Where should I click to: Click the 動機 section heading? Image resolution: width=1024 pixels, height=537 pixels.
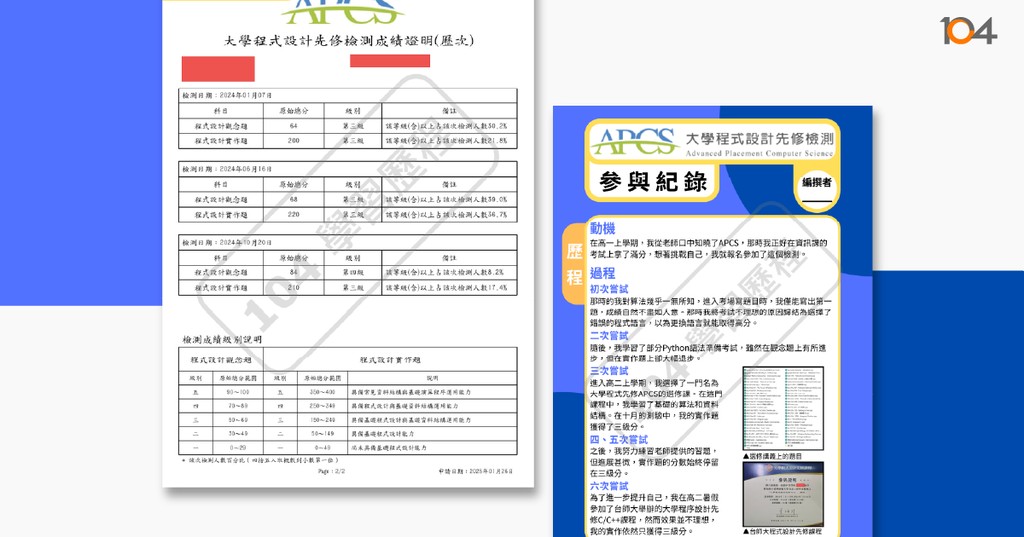tap(603, 228)
